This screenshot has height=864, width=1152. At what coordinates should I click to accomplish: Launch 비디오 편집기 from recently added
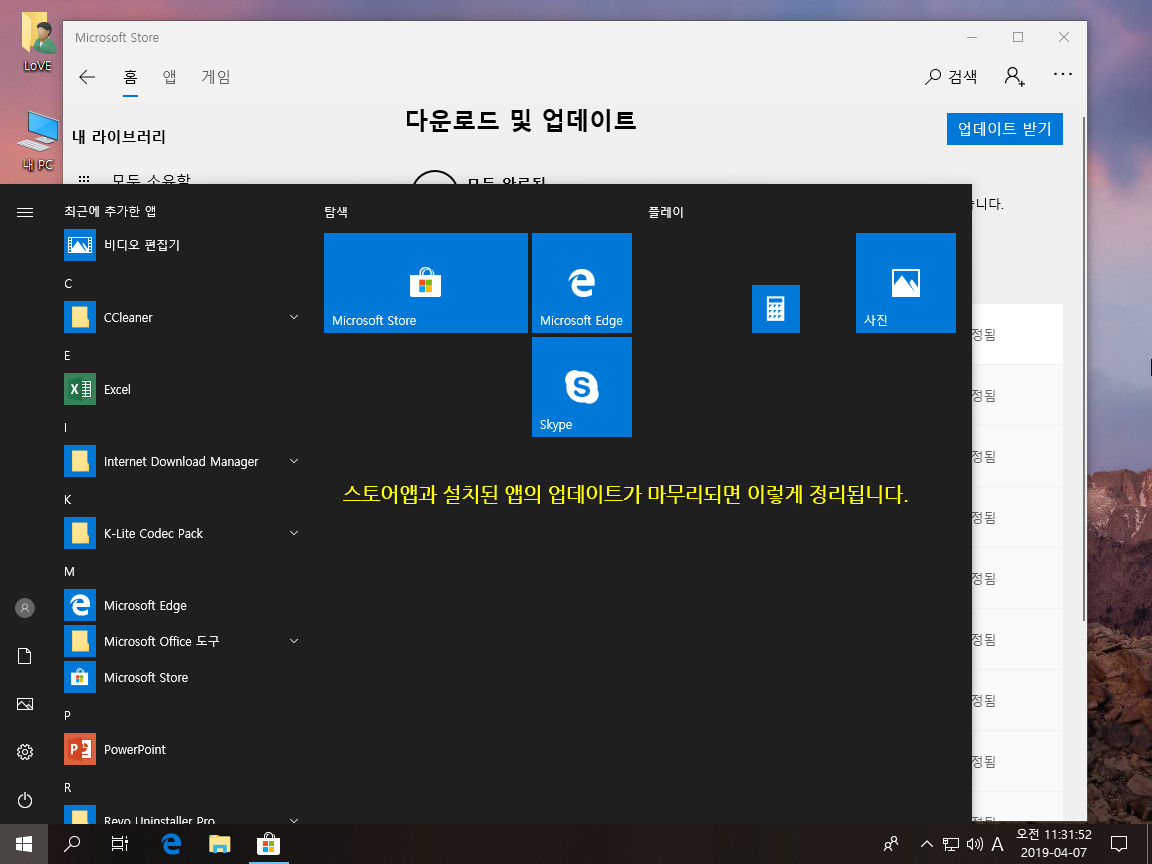tap(182, 245)
